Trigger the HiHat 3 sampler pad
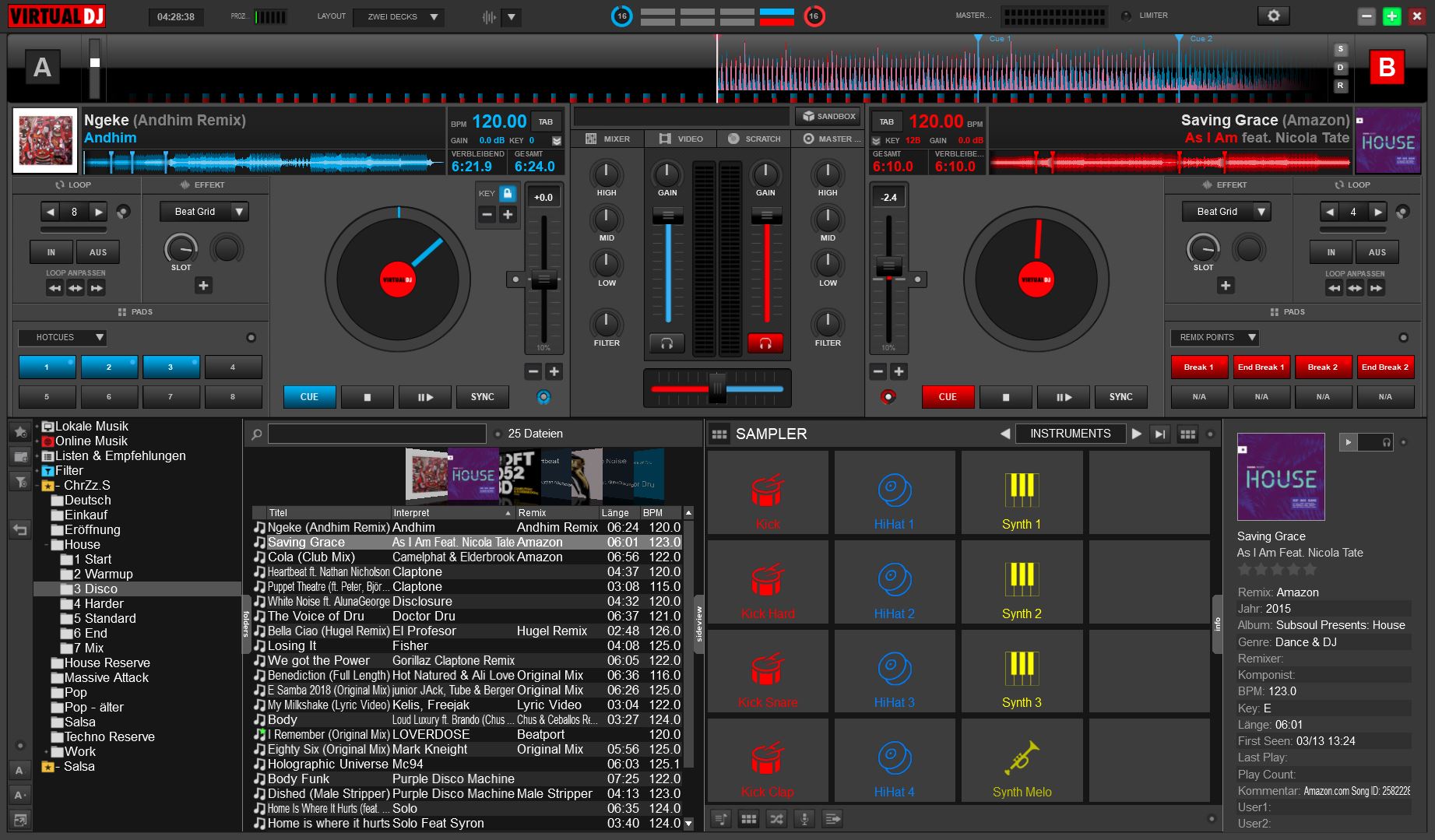 (895, 670)
